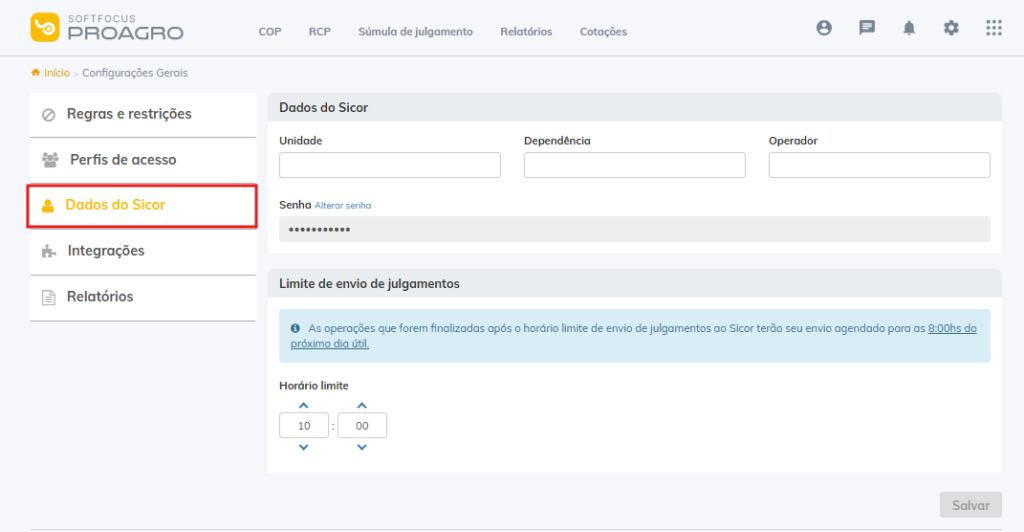
Task: Open the settings gear icon
Action: 951,28
